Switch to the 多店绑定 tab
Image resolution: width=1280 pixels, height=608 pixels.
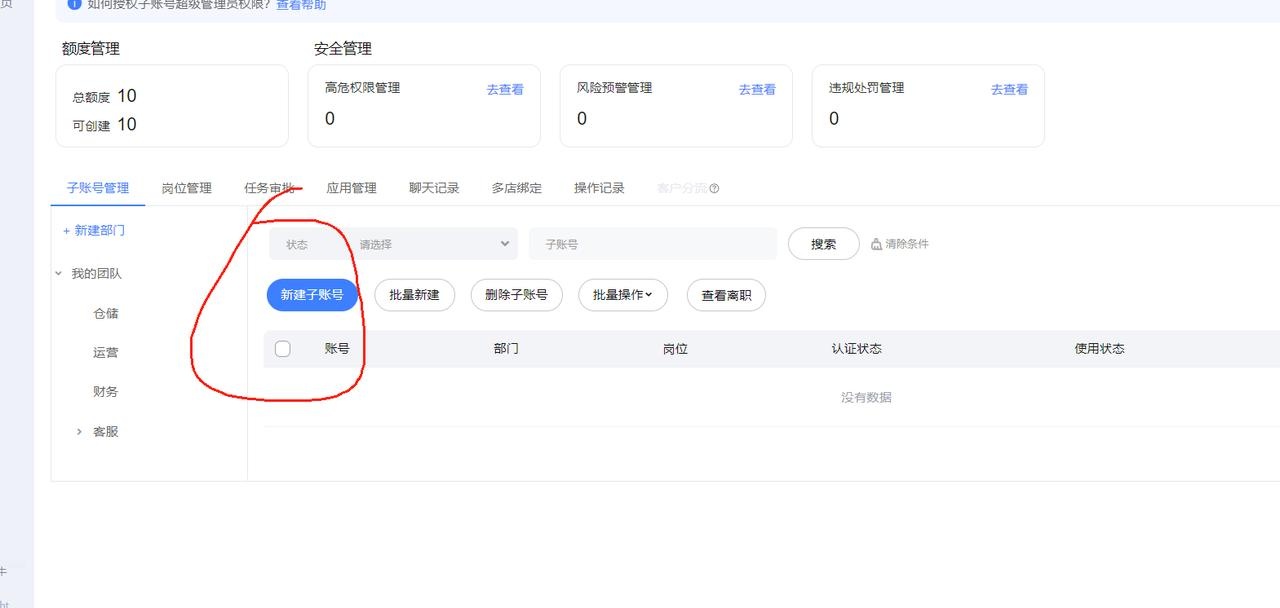pyautogui.click(x=516, y=188)
